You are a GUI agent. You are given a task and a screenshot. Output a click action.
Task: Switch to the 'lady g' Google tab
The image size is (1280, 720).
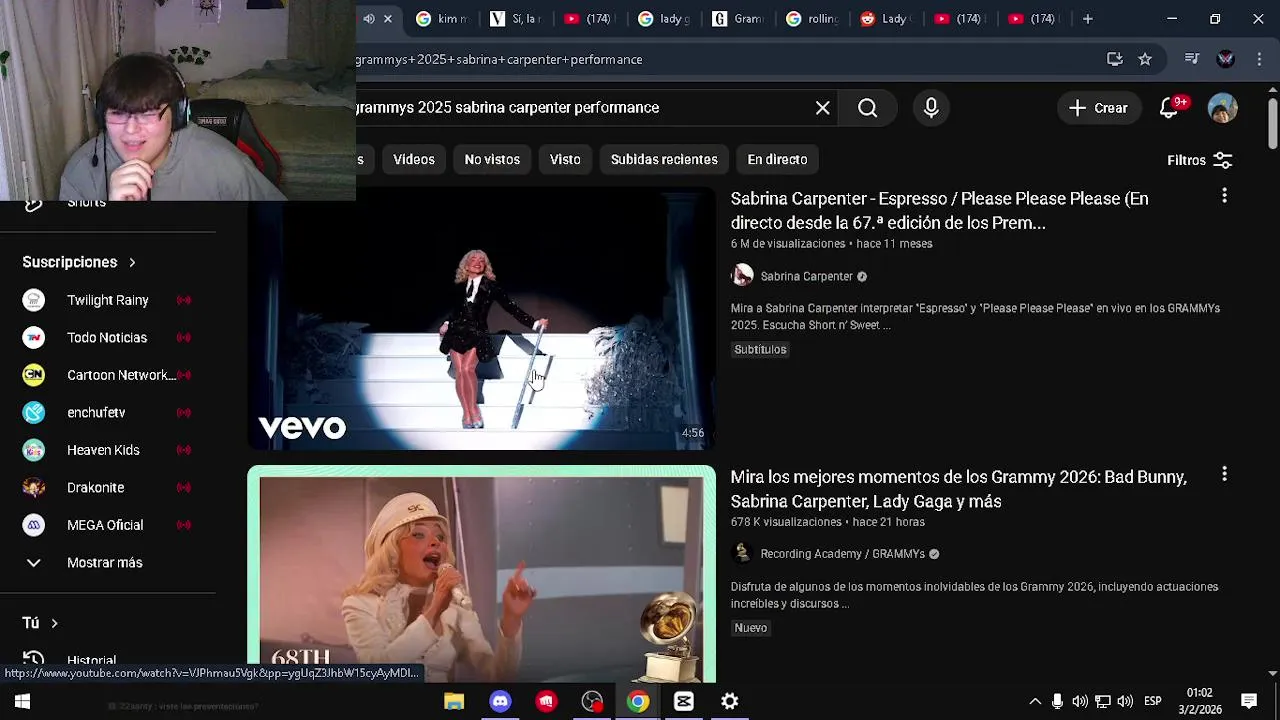coord(663,19)
